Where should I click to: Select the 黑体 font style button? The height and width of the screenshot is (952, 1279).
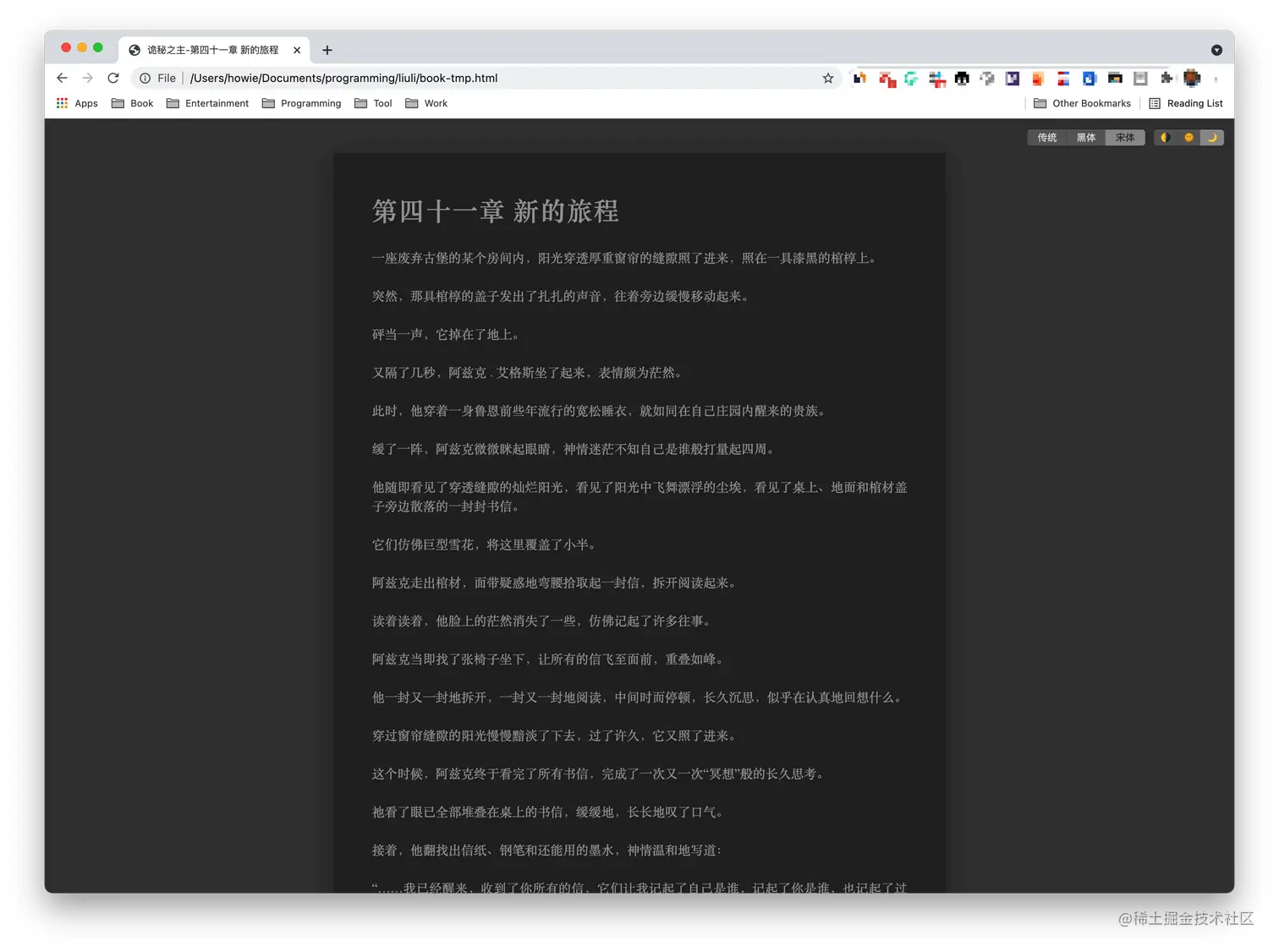pyautogui.click(x=1085, y=137)
